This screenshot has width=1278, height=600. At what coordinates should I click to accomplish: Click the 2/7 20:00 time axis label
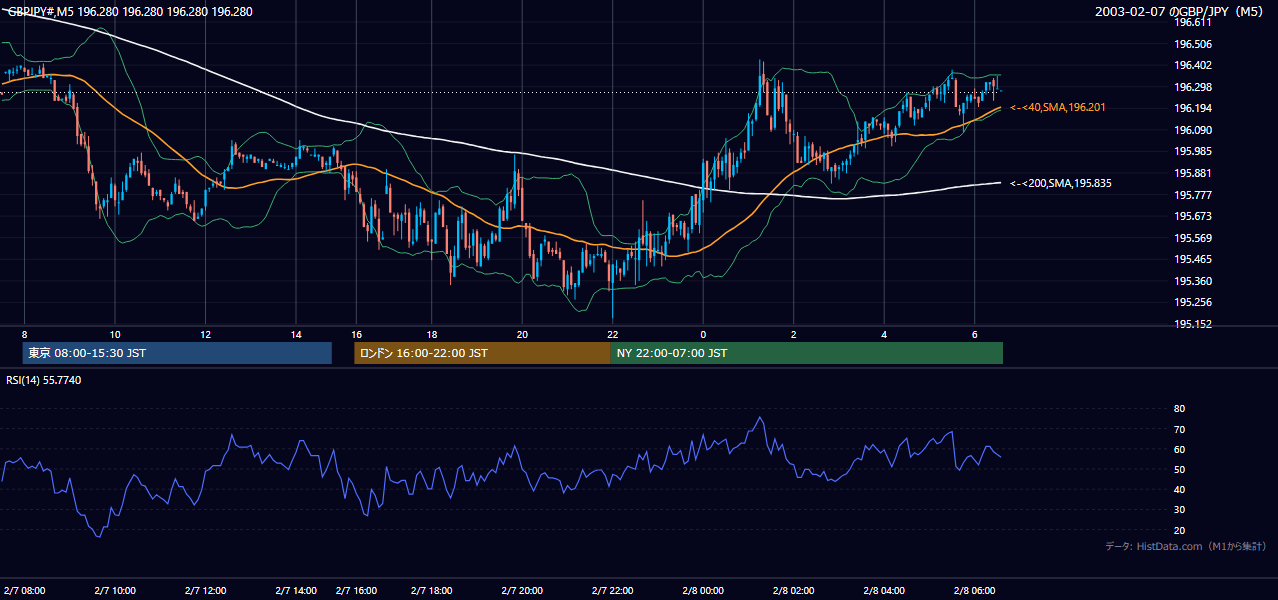pos(523,591)
